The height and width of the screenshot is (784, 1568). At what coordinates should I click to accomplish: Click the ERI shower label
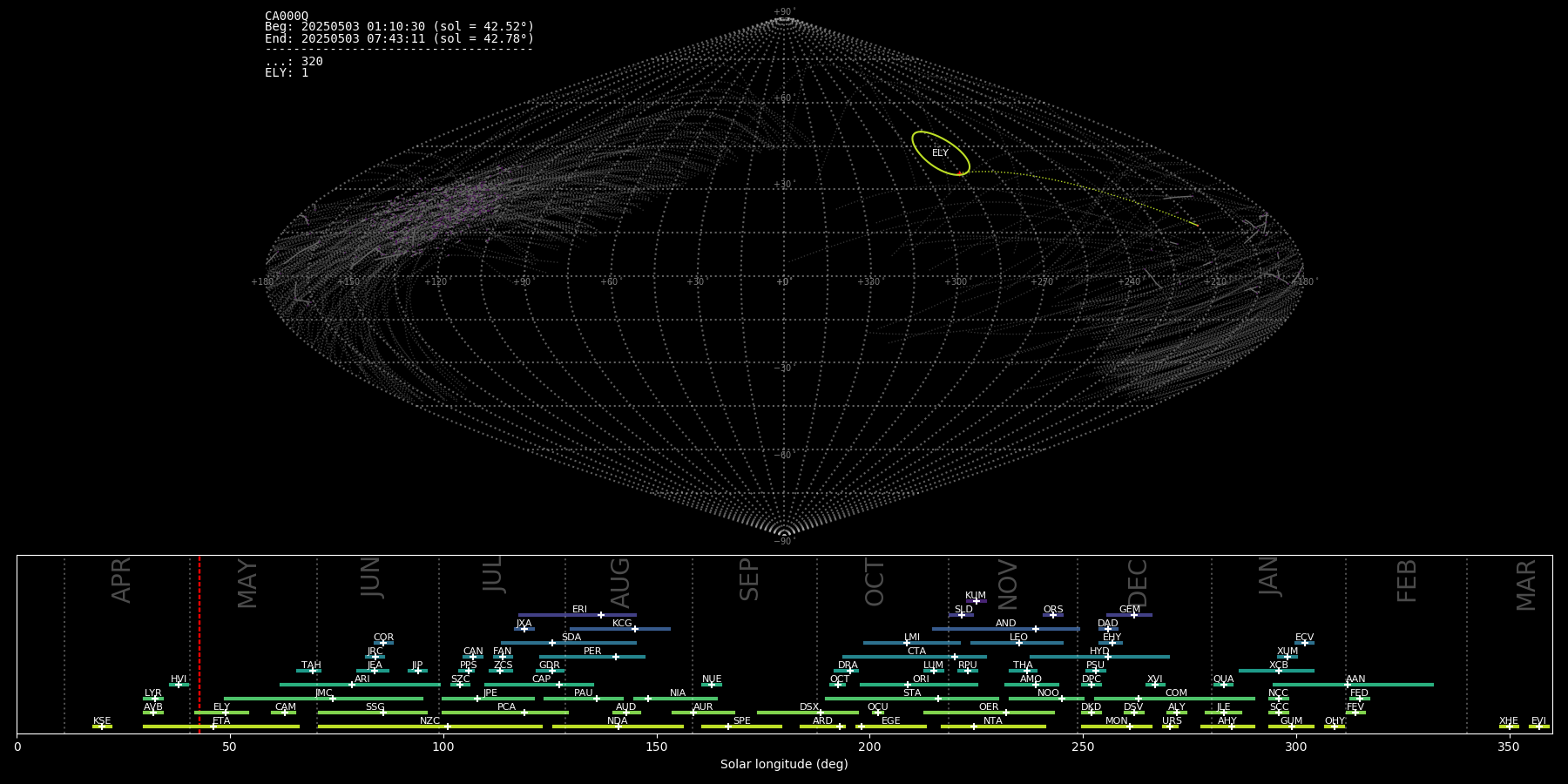pos(580,610)
